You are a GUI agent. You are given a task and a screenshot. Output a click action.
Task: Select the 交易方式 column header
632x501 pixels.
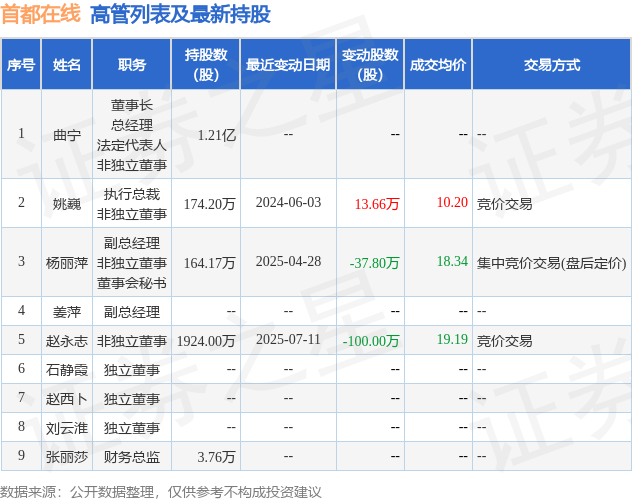coord(552,64)
